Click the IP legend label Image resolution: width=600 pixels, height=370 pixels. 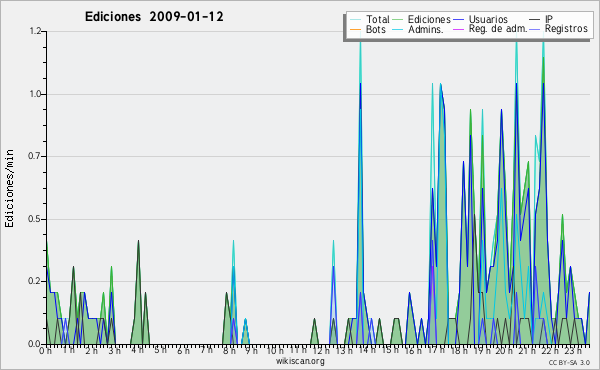tap(549, 19)
